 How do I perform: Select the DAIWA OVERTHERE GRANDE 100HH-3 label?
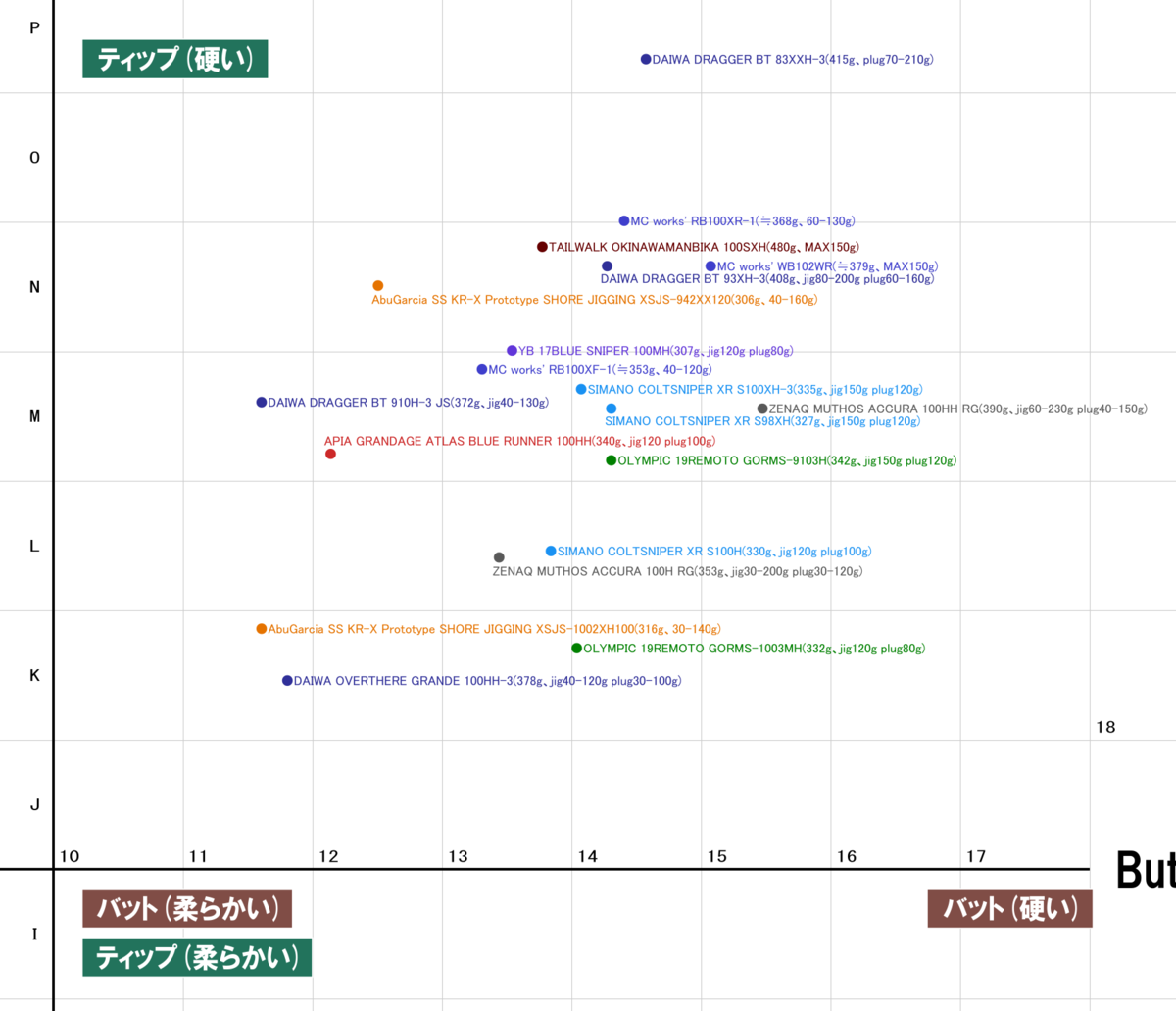point(487,681)
